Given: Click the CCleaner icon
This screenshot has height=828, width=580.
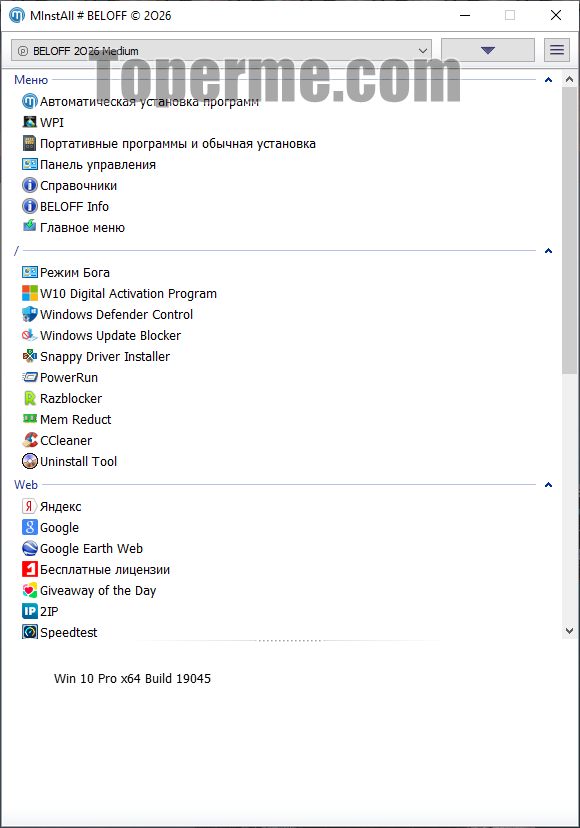Looking at the screenshot, I should 30,440.
